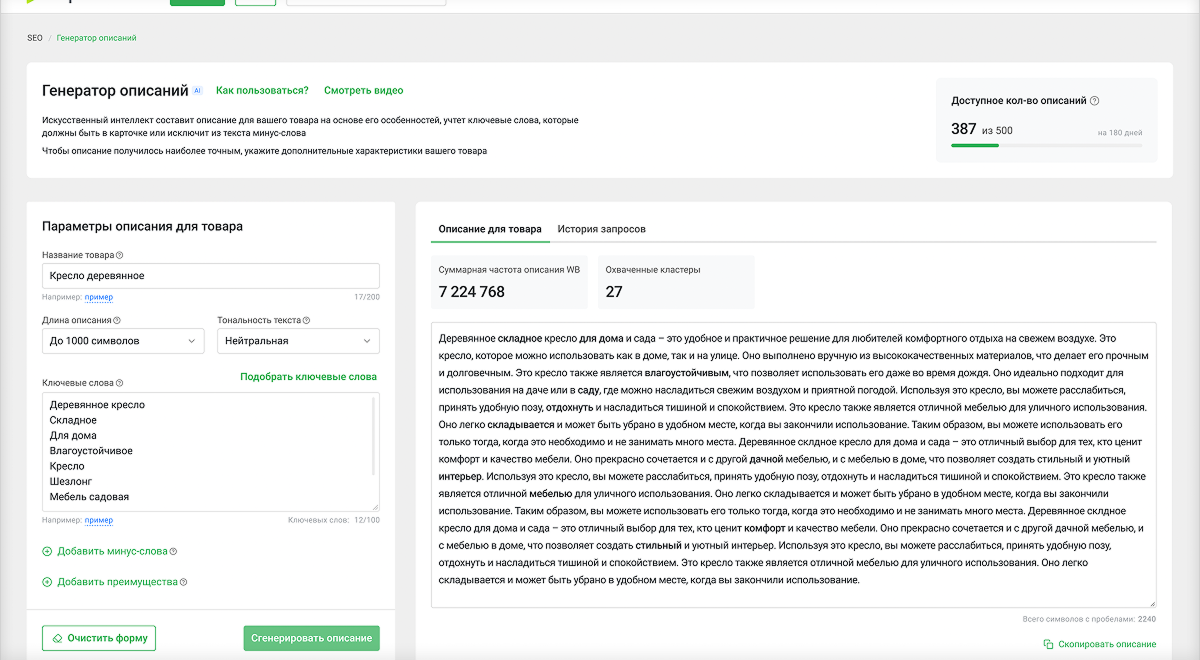Screen dimensions: 1200x660
Task: Click the covered clusters value "27"
Action: [614, 292]
